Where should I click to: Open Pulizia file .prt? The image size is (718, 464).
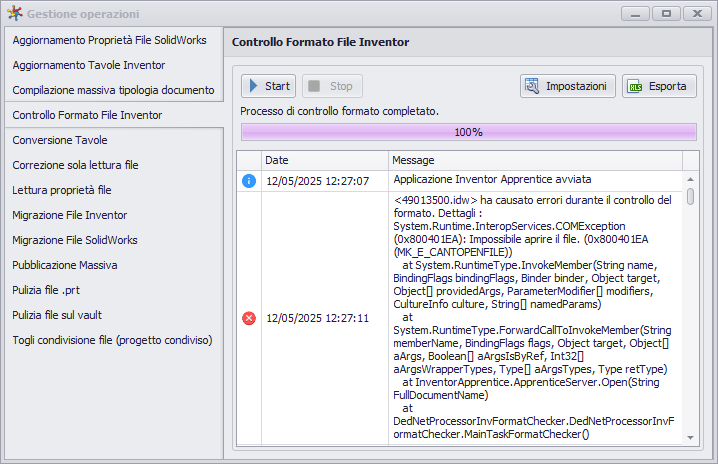pos(46,290)
